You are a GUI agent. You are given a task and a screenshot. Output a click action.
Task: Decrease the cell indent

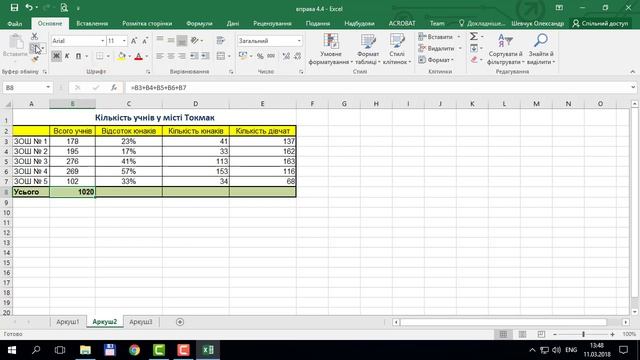coord(194,56)
